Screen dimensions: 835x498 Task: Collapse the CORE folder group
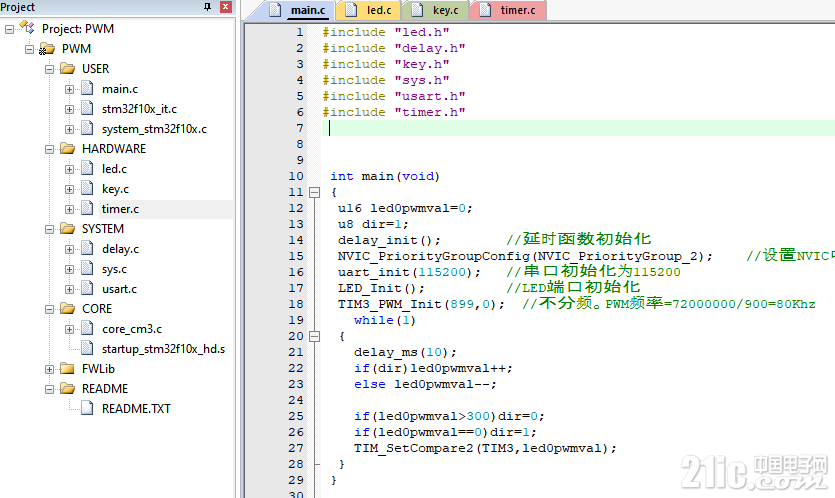click(50, 309)
